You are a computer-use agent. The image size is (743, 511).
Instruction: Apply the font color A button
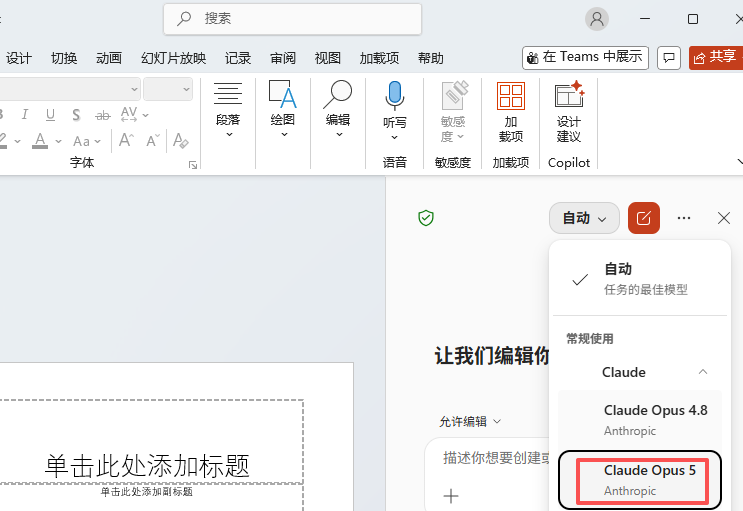coord(40,141)
